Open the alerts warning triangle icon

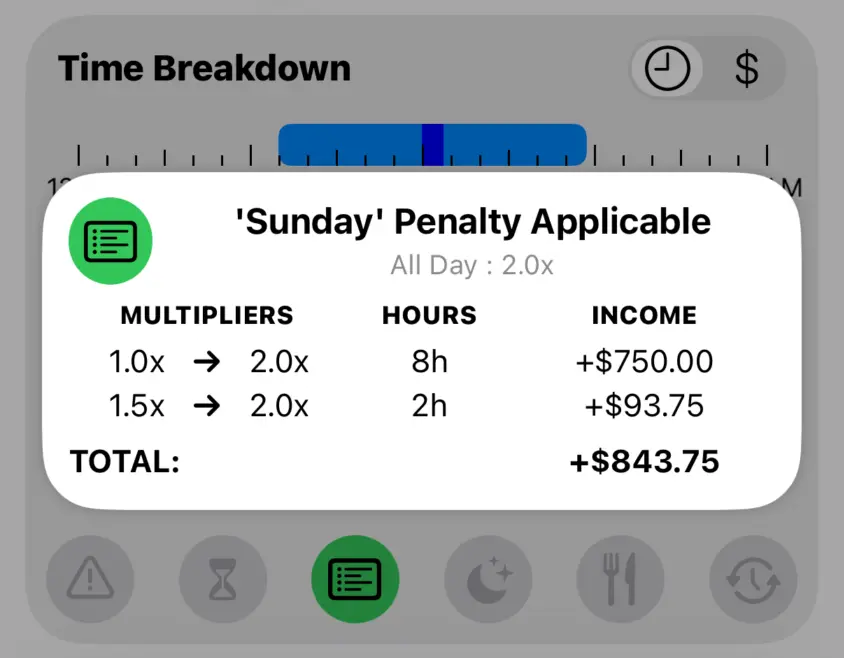point(90,580)
